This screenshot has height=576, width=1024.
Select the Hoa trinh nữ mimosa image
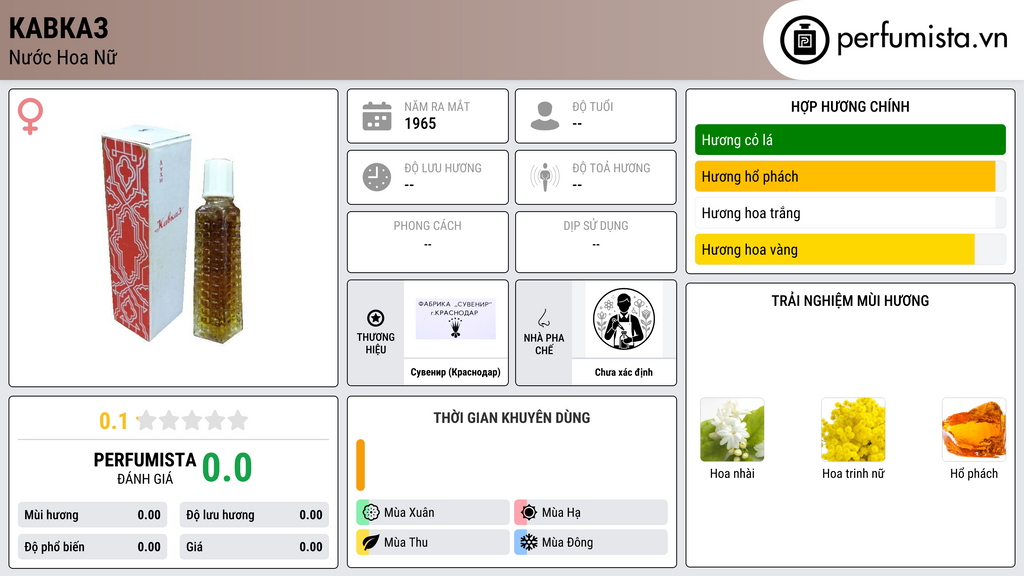(x=853, y=430)
